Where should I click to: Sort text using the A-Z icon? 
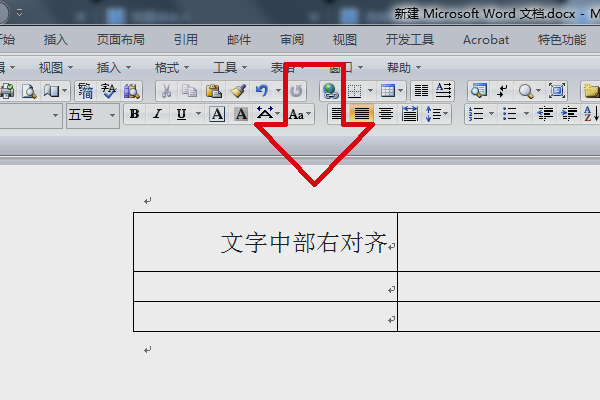(x=591, y=114)
